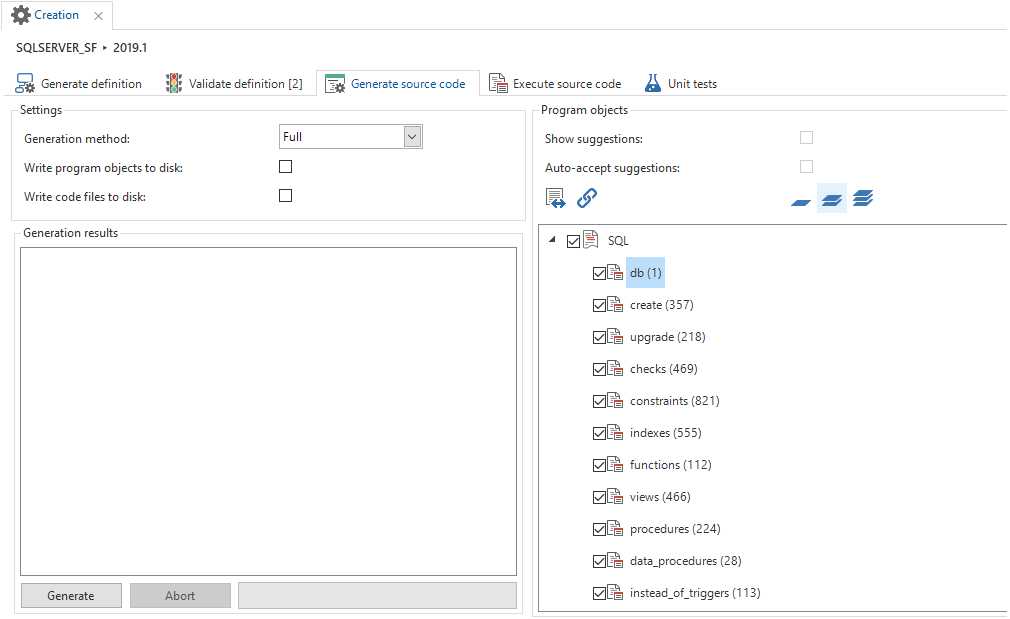The image size is (1010, 619).
Task: Click the document with arrows icon
Action: click(556, 198)
